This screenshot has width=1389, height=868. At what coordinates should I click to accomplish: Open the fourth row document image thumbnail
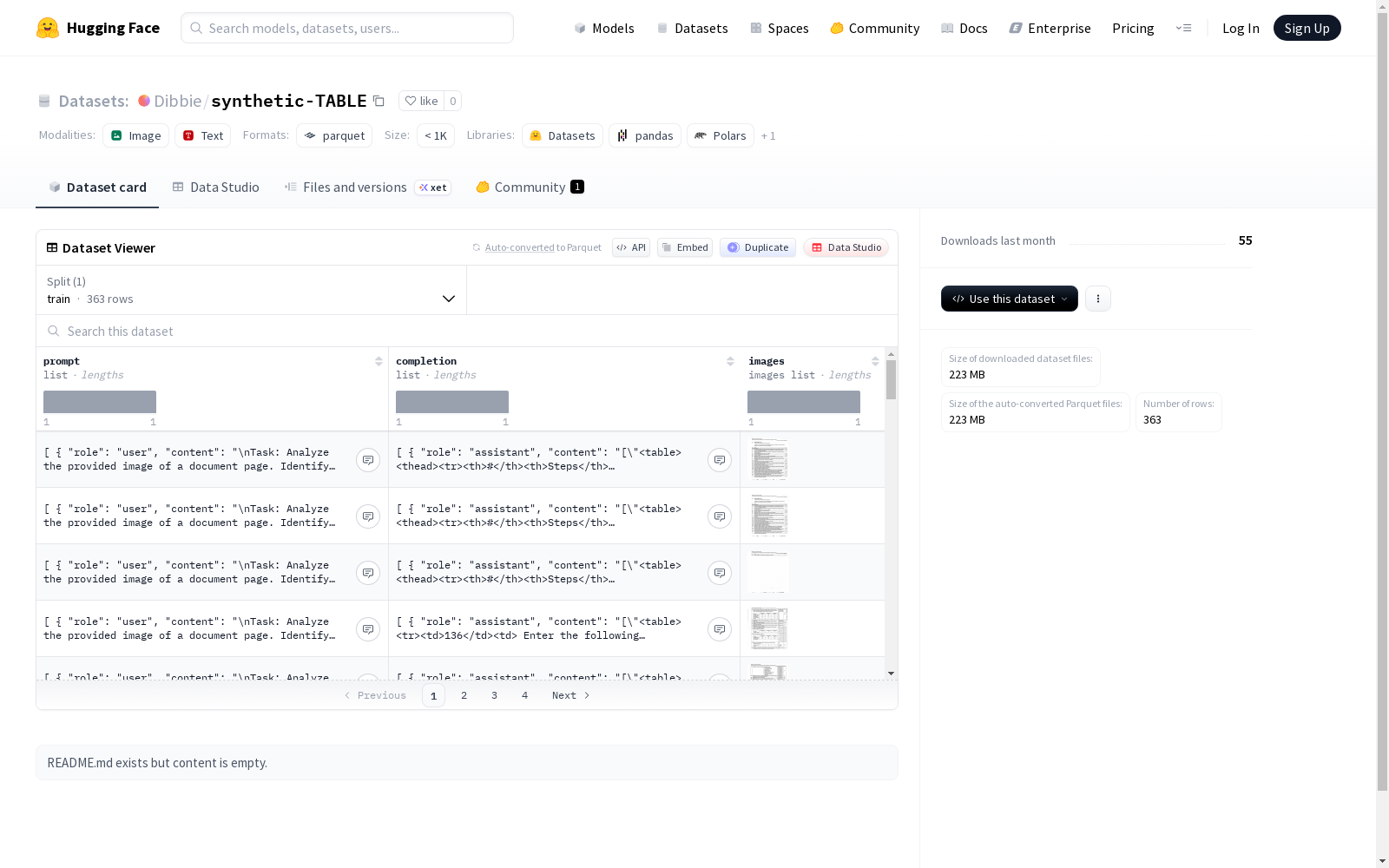[769, 628]
